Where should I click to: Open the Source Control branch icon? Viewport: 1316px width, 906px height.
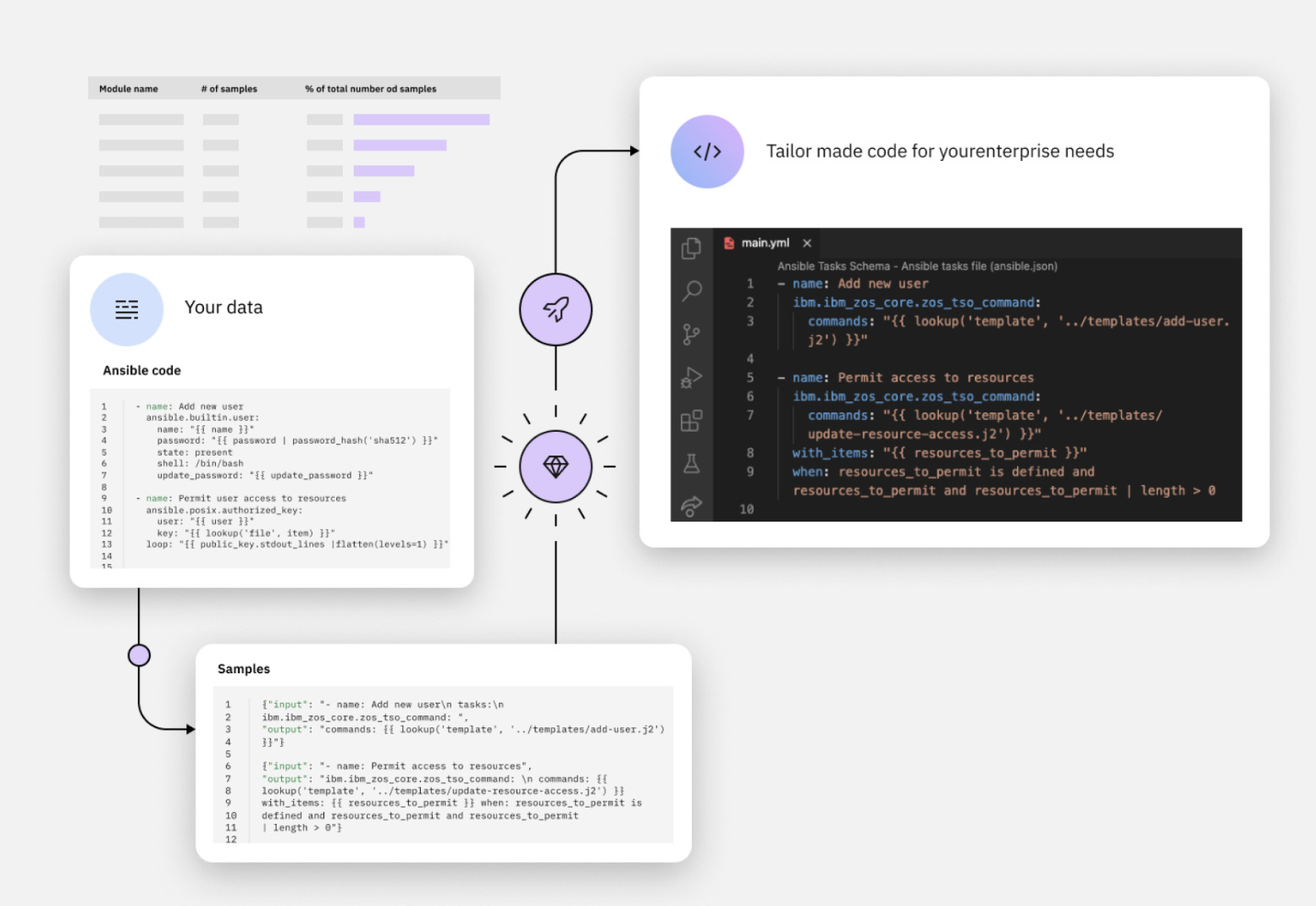coord(691,334)
